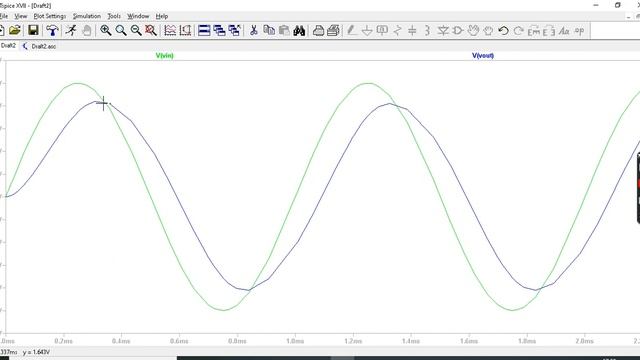This screenshot has height=360, width=640.
Task: Restore down the application window
Action: pyautogui.click(x=618, y=5)
